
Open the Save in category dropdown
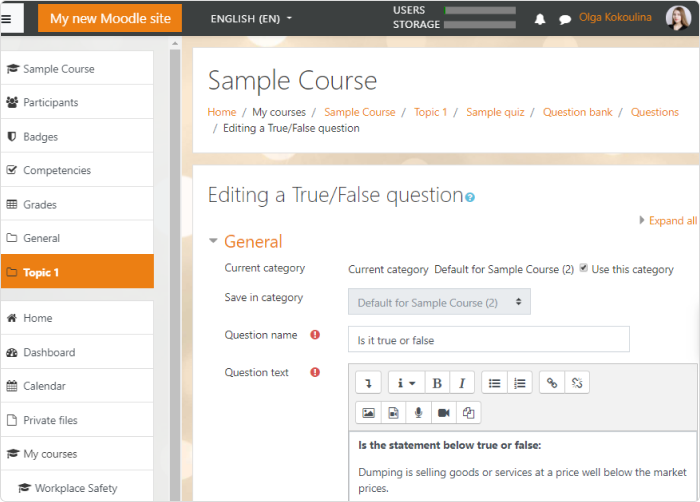[439, 302]
